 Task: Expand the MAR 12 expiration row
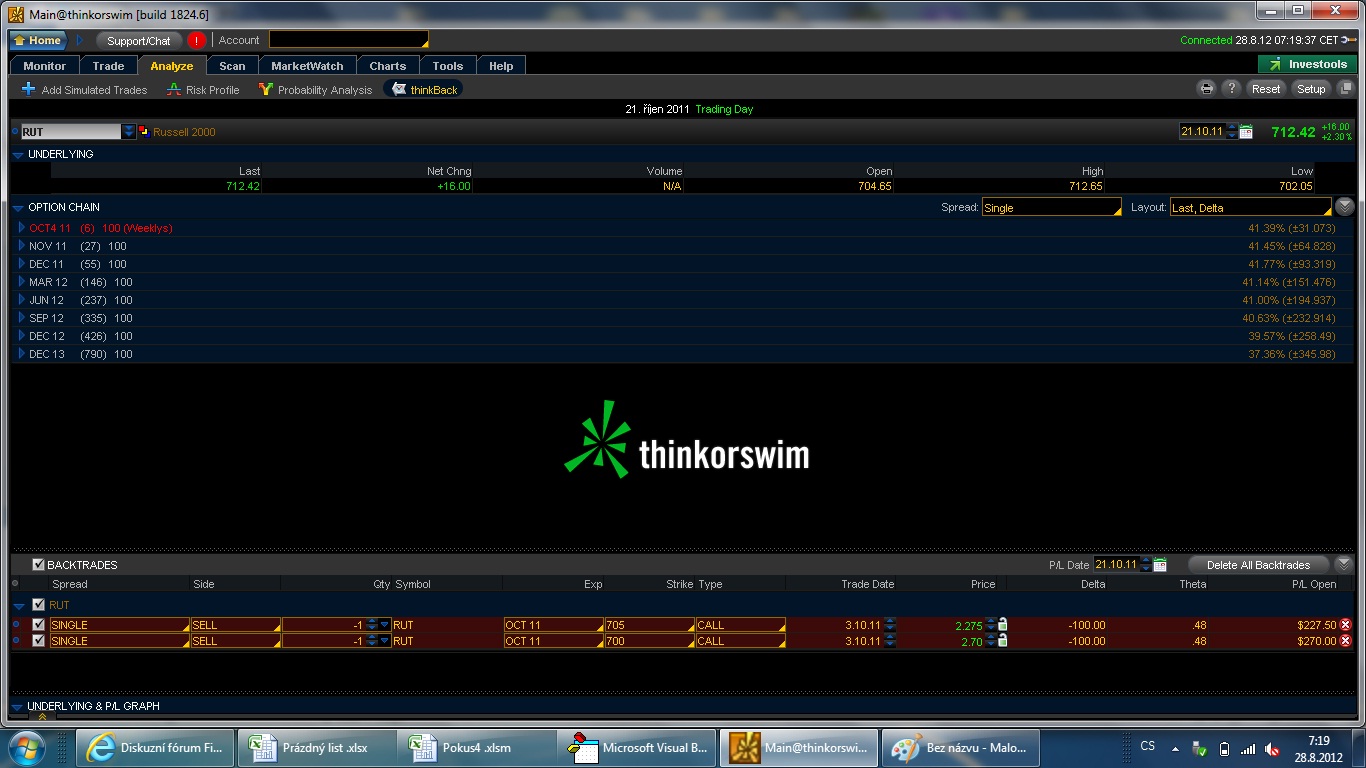tap(22, 282)
